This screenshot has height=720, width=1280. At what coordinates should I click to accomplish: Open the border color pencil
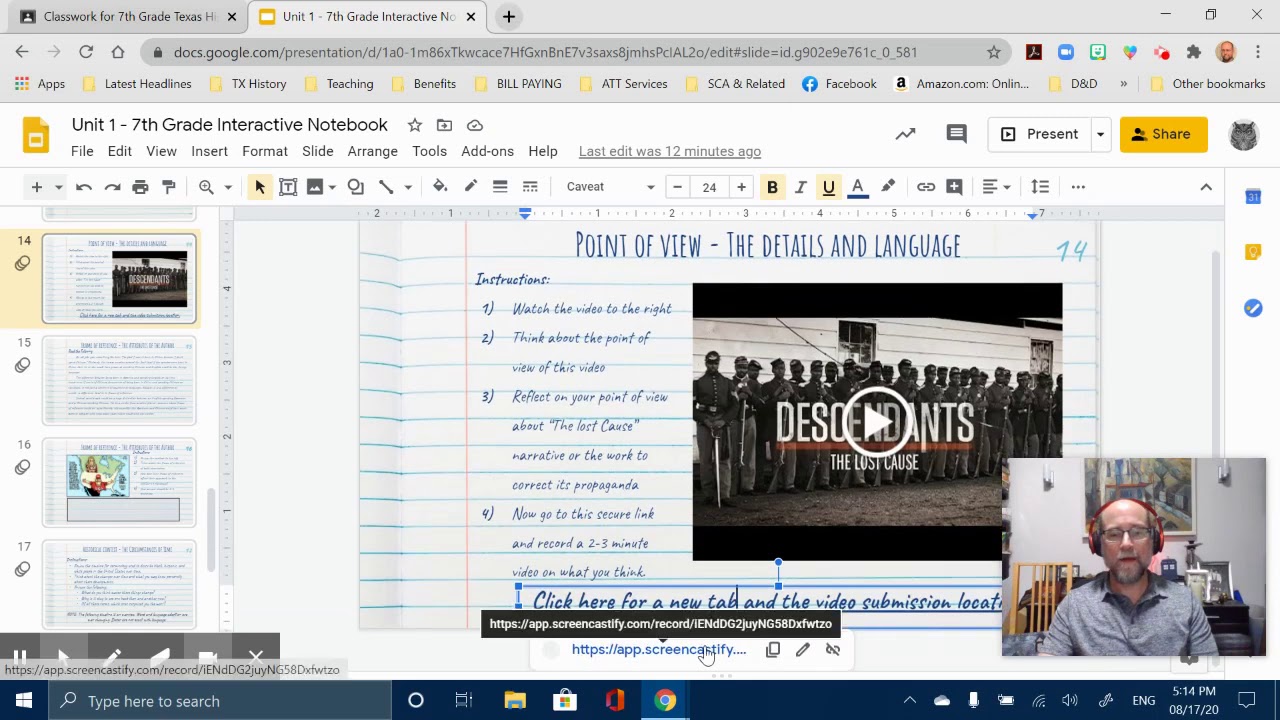pos(470,187)
